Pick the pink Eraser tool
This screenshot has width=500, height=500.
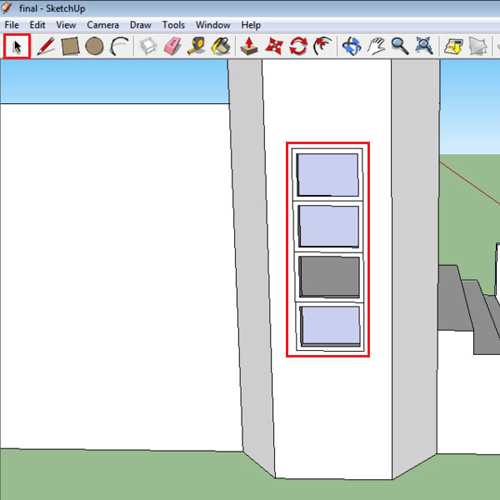point(172,46)
